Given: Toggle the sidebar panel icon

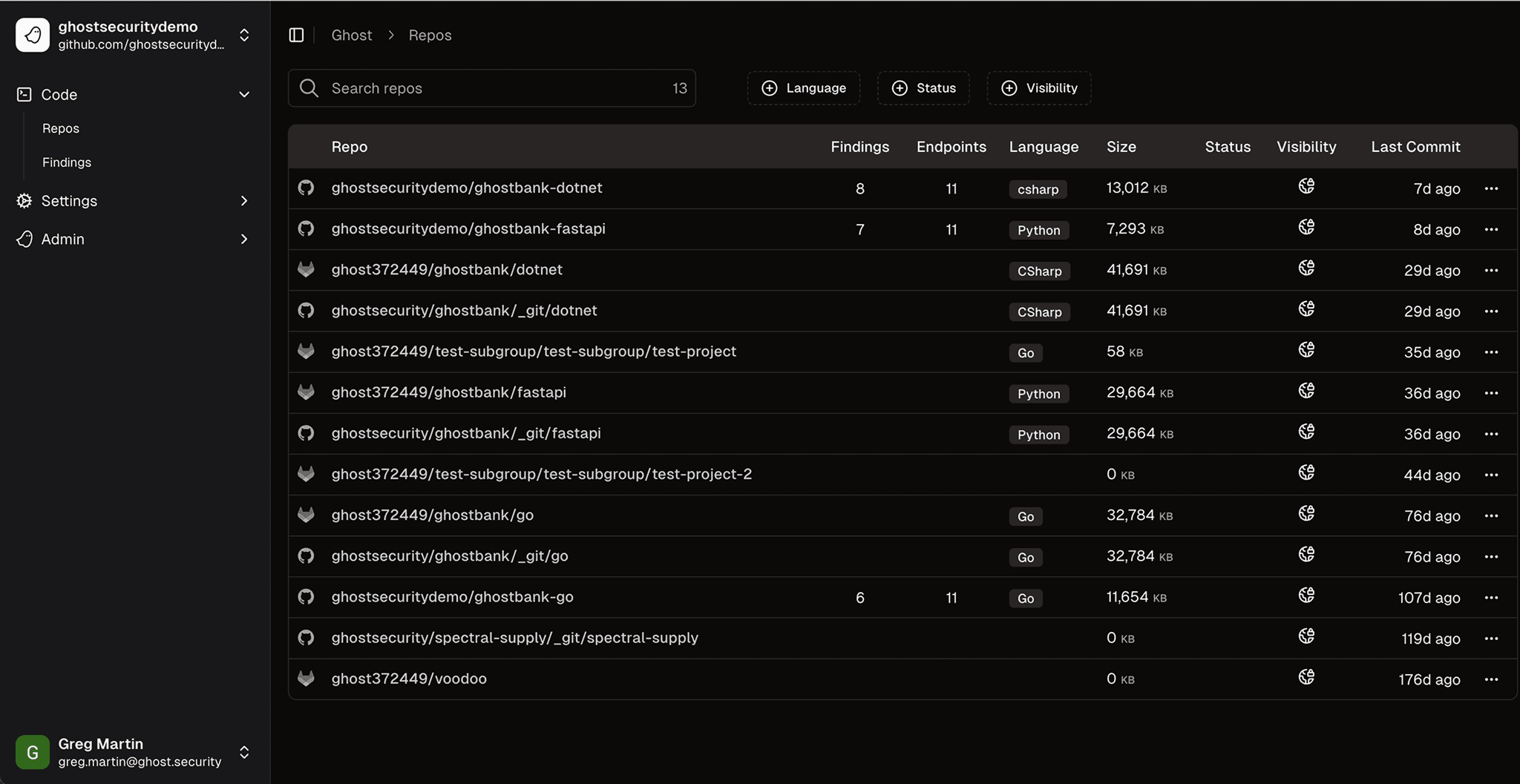Looking at the screenshot, I should coord(296,35).
